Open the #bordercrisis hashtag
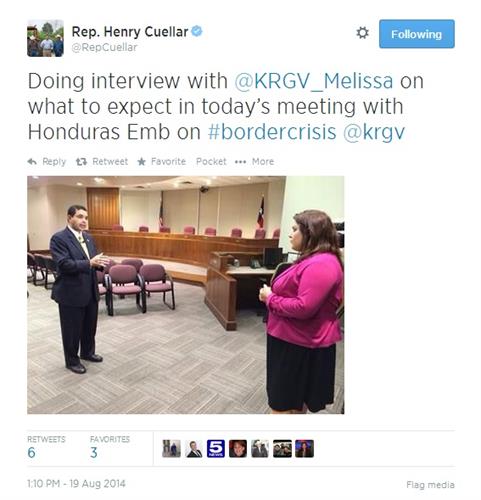This screenshot has height=500, width=481. (x=272, y=132)
